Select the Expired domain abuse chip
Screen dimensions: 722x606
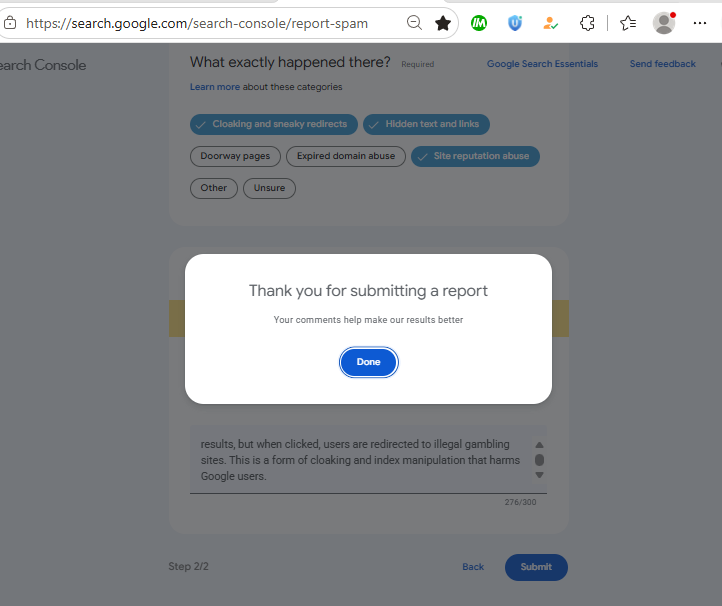point(346,157)
